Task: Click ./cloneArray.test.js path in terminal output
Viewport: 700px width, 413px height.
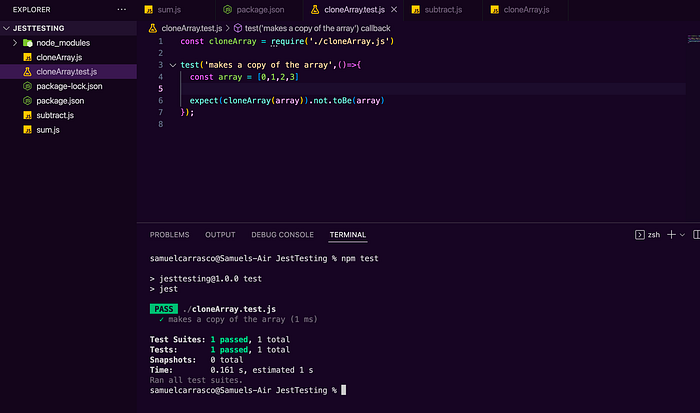Action: (229, 309)
